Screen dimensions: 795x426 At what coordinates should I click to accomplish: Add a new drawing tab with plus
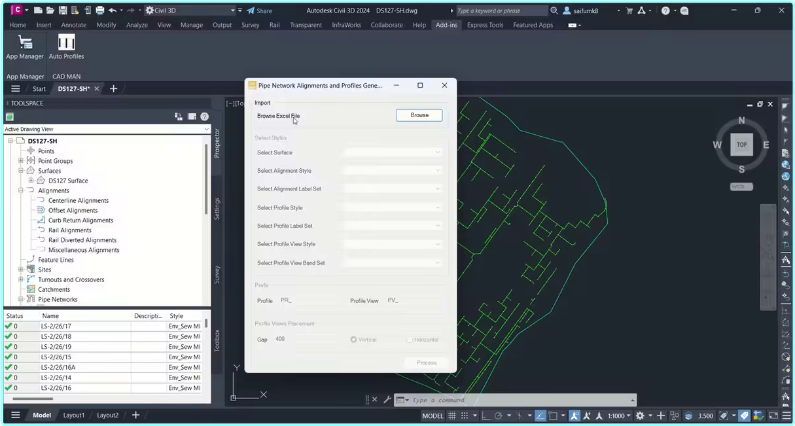113,89
